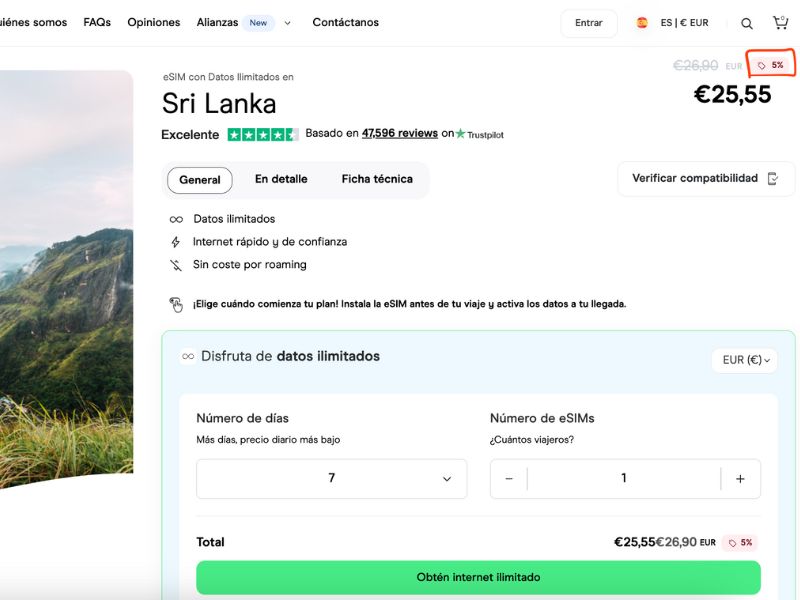Click the Spanish flag language icon
This screenshot has width=800, height=600.
click(642, 22)
